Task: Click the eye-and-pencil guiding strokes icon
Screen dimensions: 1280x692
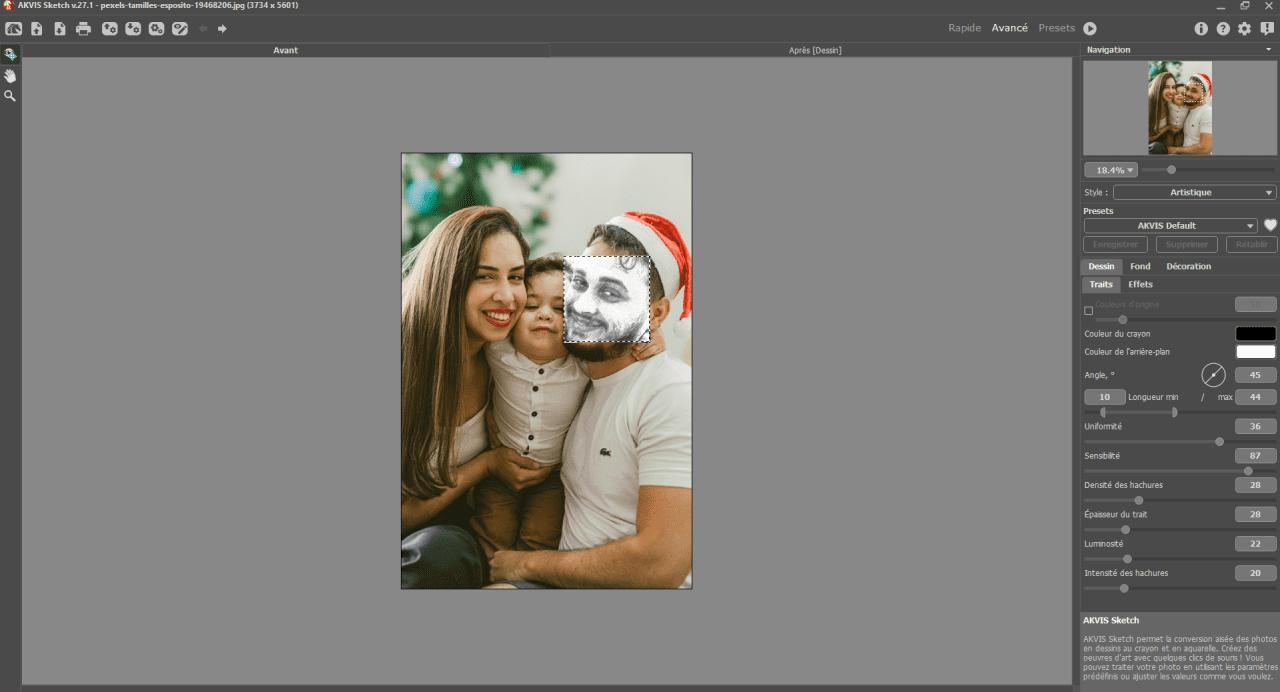Action: (x=180, y=29)
